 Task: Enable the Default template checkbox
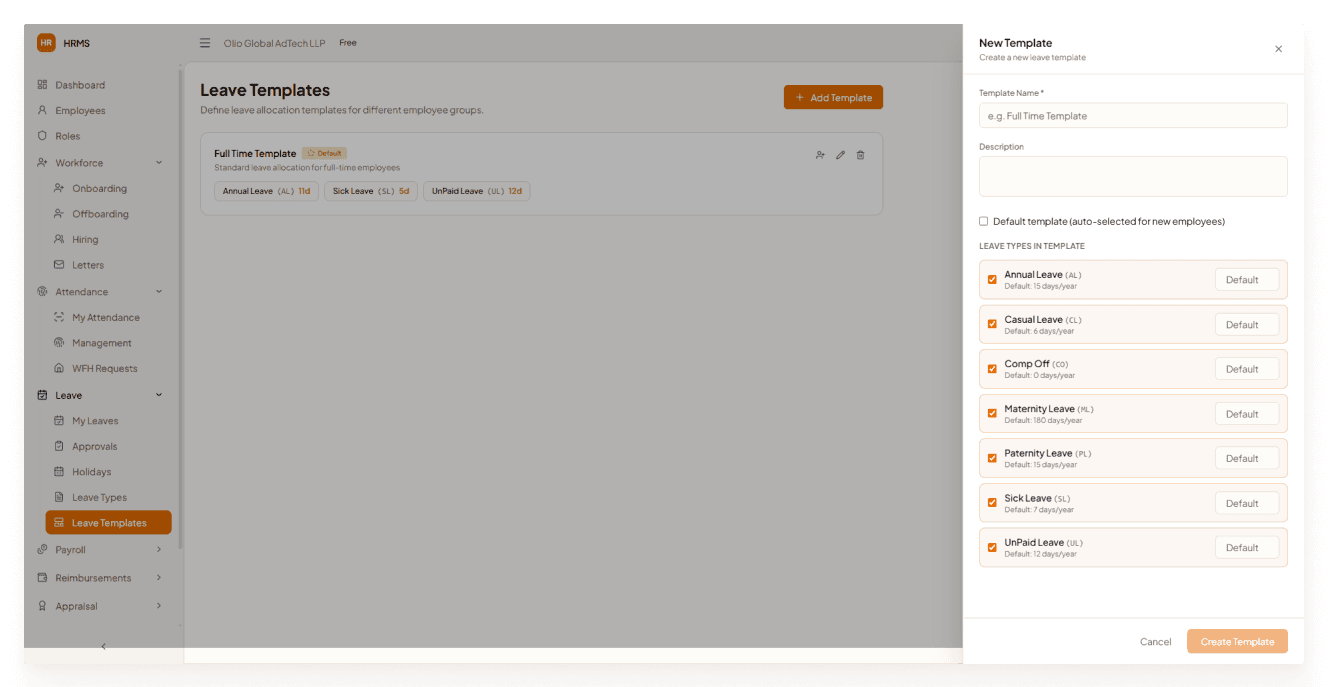click(983, 221)
